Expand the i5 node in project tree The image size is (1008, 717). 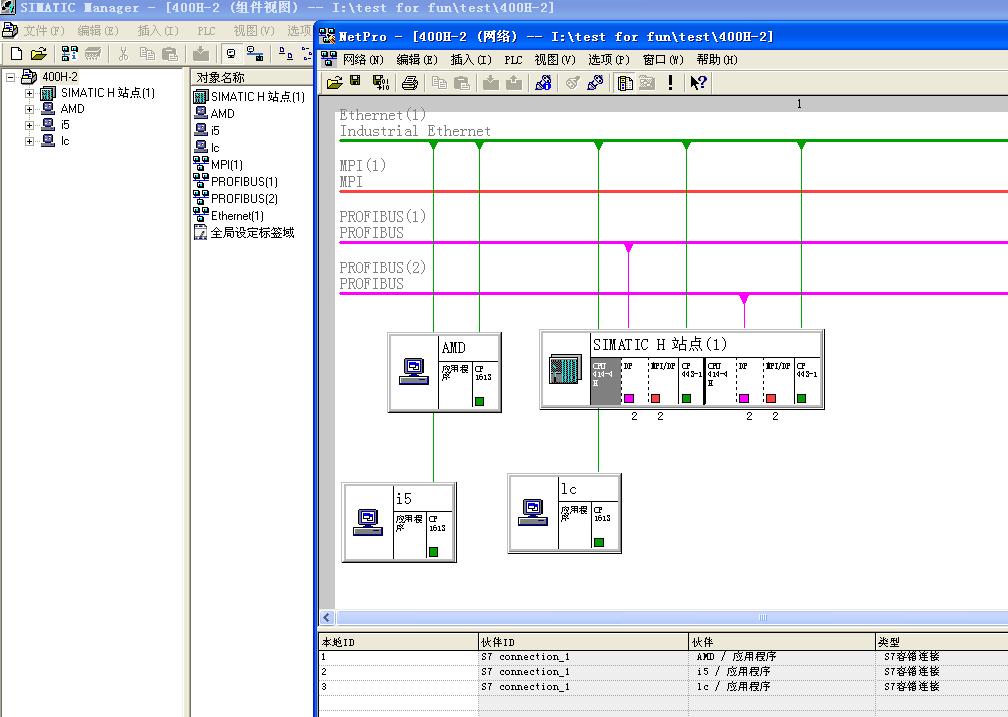coord(30,125)
